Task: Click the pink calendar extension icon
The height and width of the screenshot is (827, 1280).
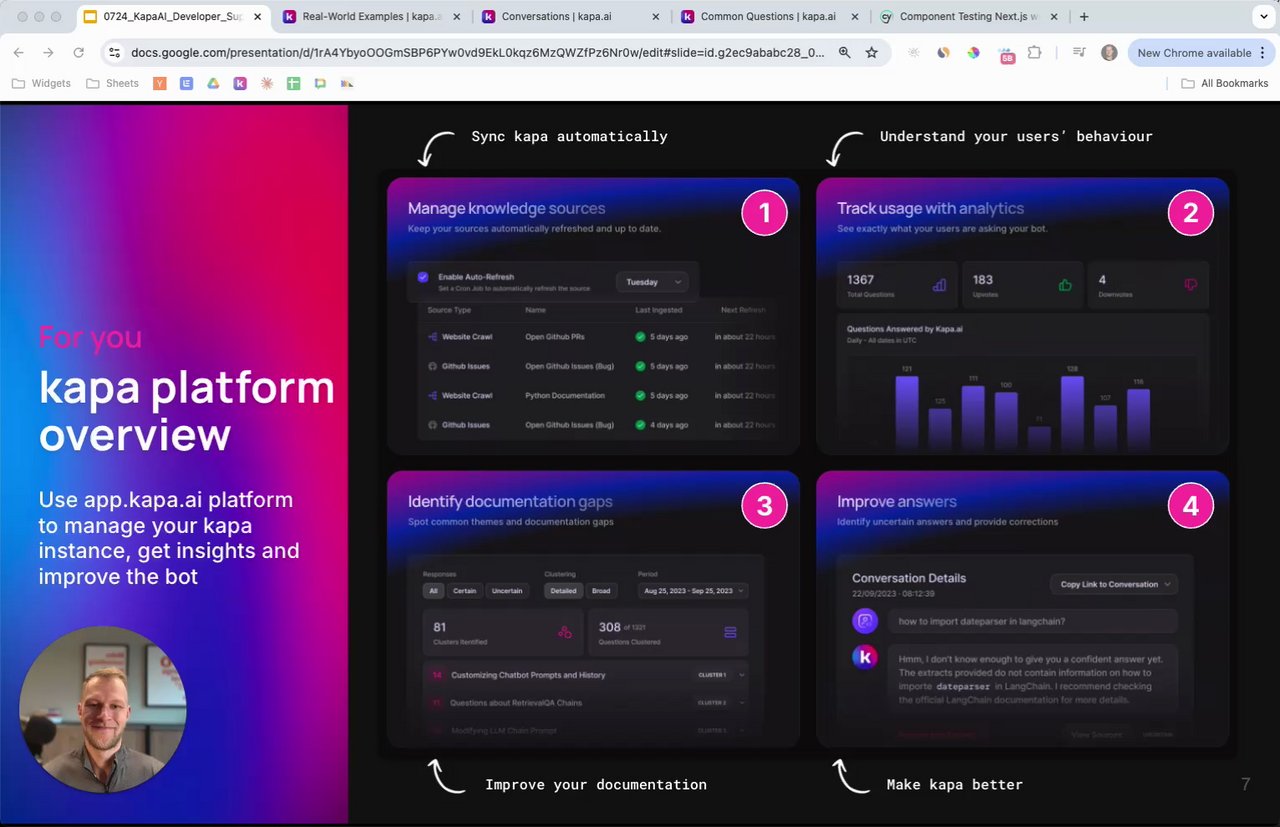Action: pos(1007,53)
